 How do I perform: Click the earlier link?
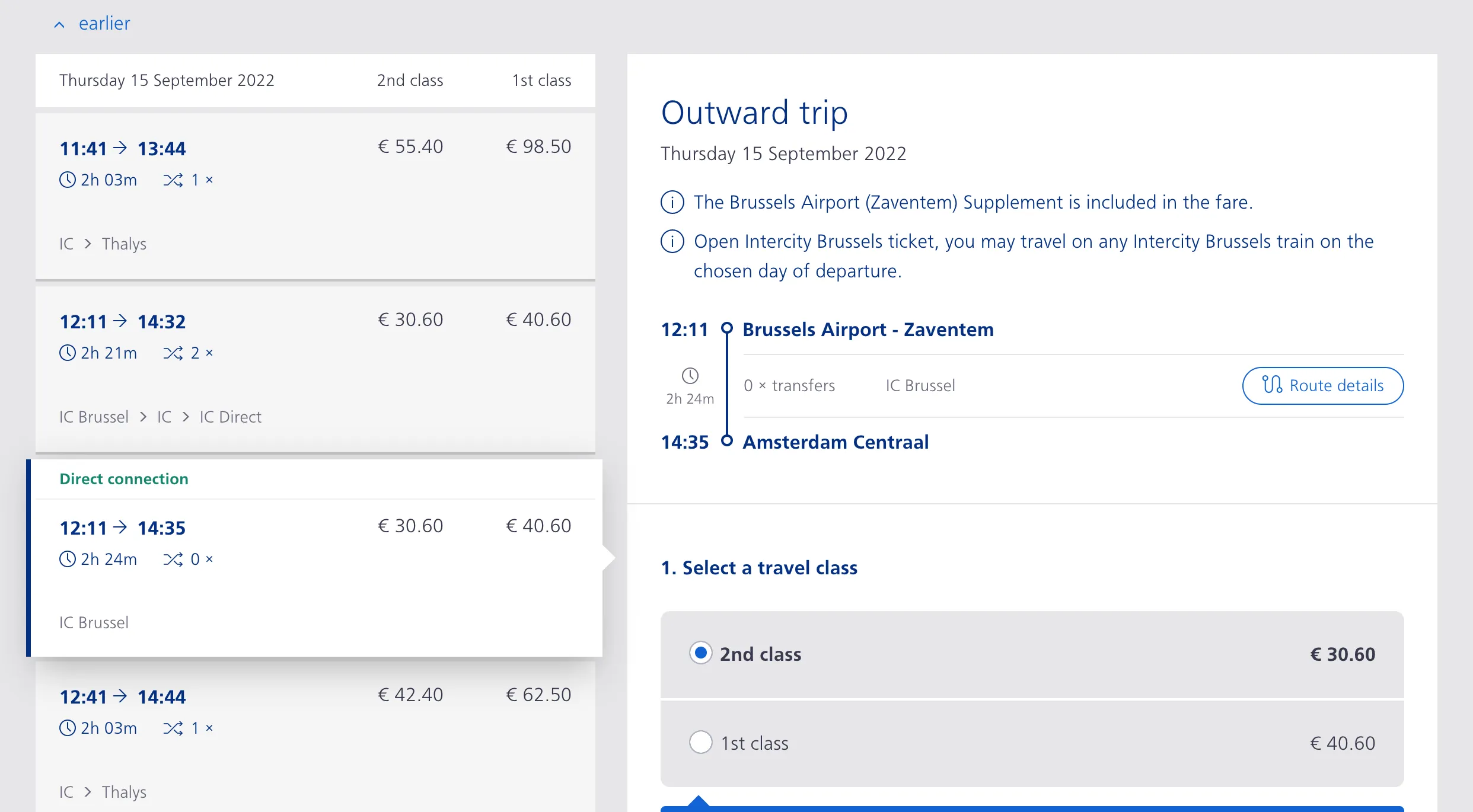point(104,23)
